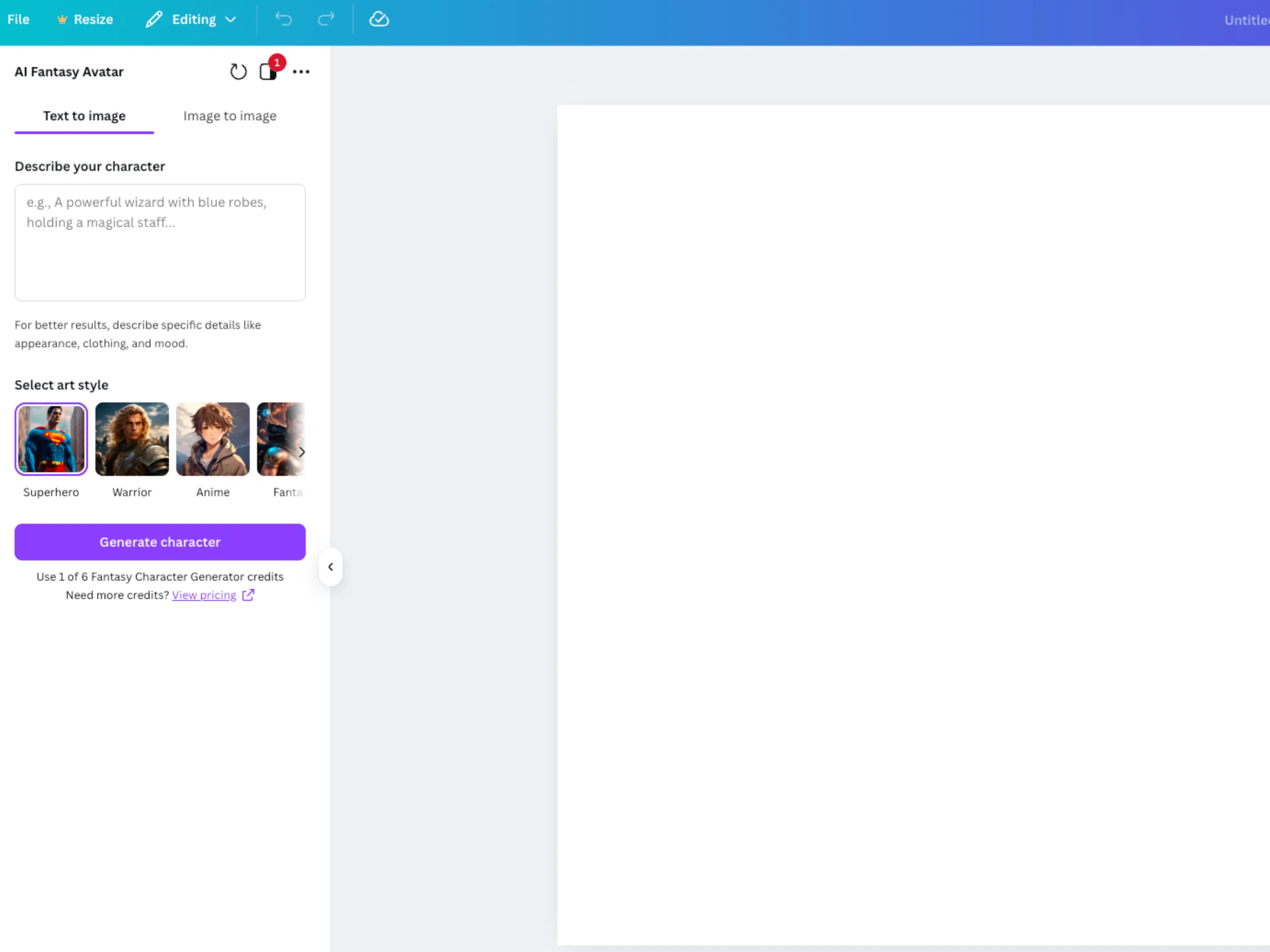
Task: Show more art styles with right arrow
Action: pos(302,452)
